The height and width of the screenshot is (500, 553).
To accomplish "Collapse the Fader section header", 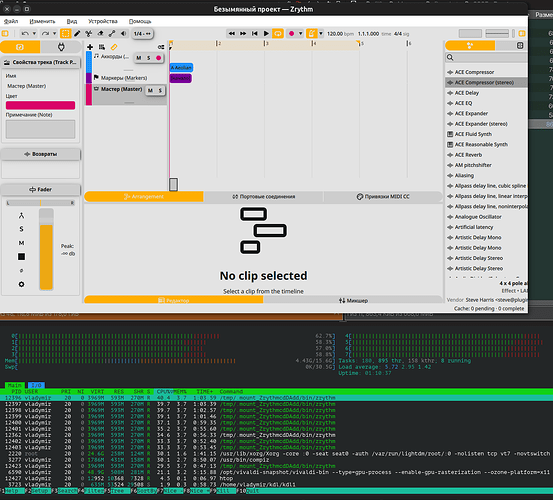I will (x=40, y=189).
